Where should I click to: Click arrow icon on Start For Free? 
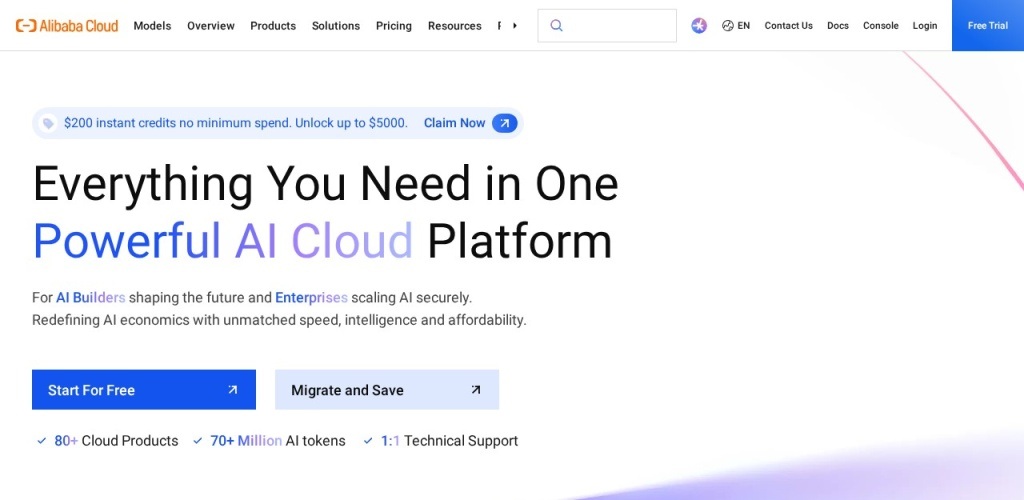point(232,390)
